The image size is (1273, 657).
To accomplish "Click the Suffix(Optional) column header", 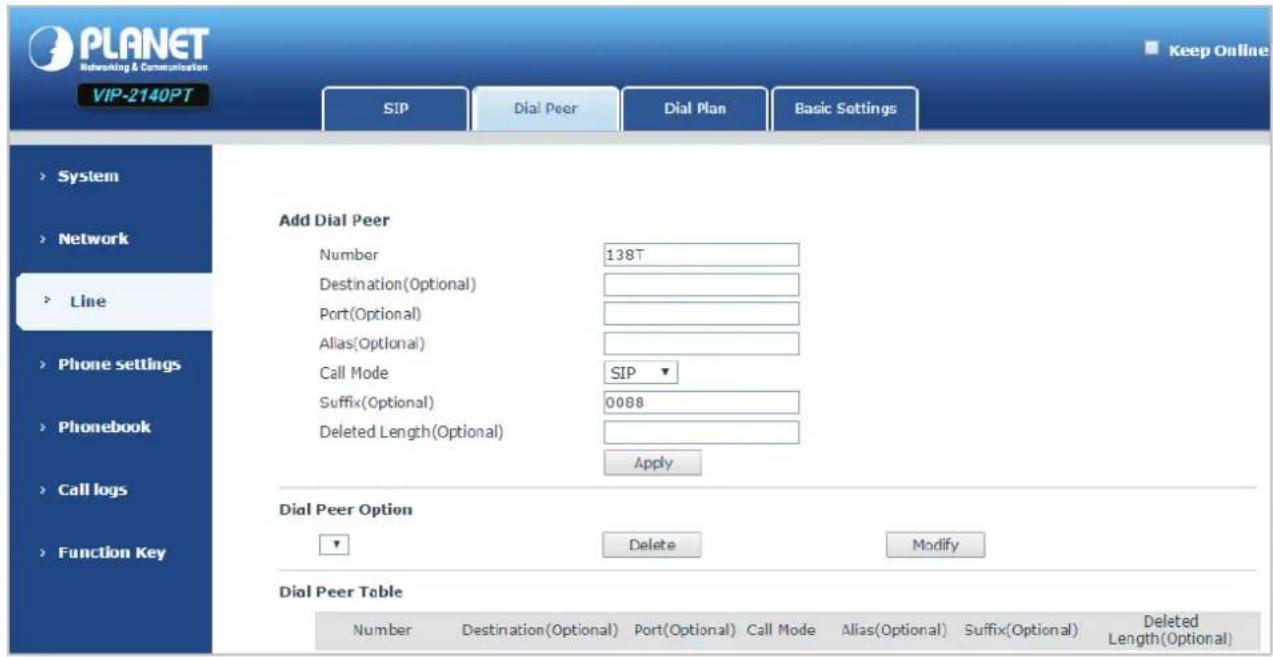I will click(x=1021, y=630).
